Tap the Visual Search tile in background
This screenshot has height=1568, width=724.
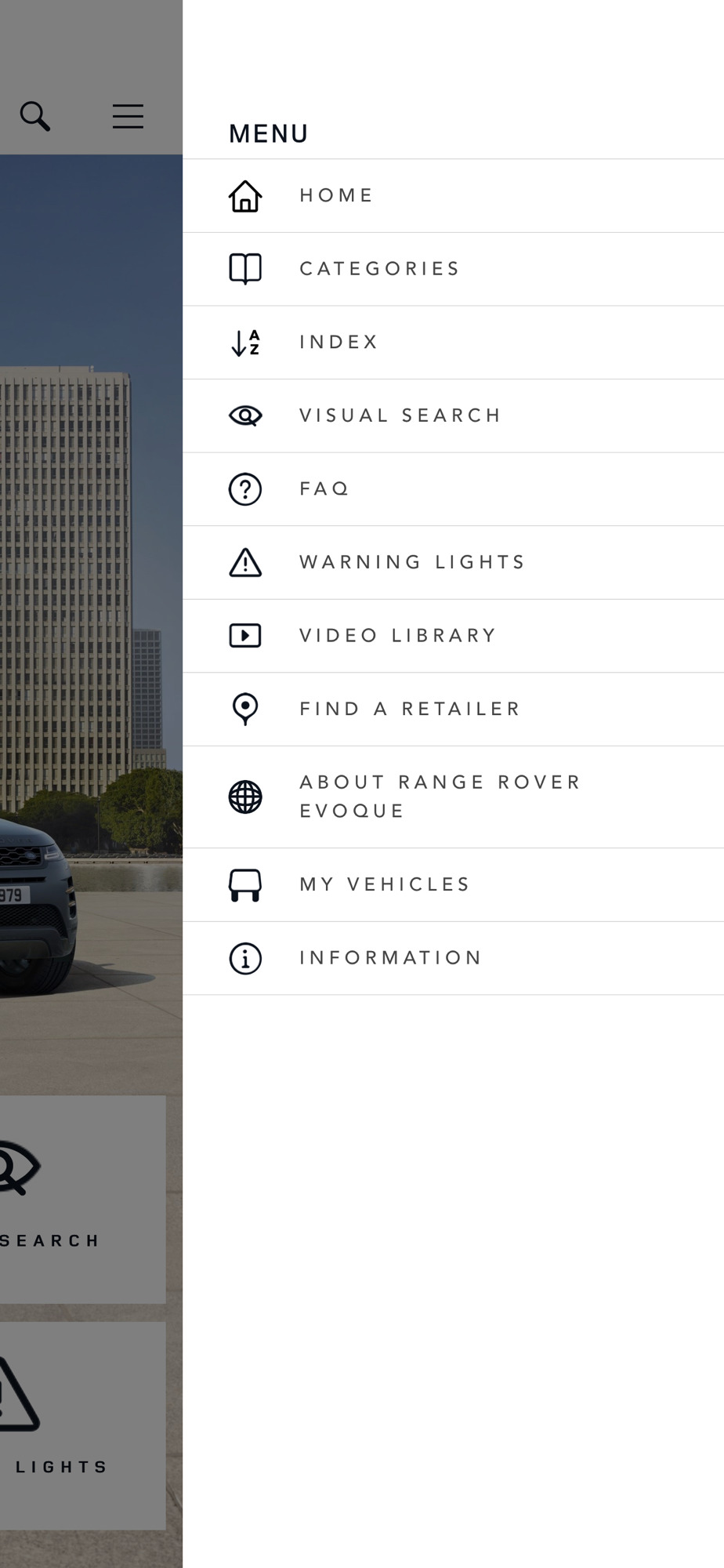pos(82,1200)
